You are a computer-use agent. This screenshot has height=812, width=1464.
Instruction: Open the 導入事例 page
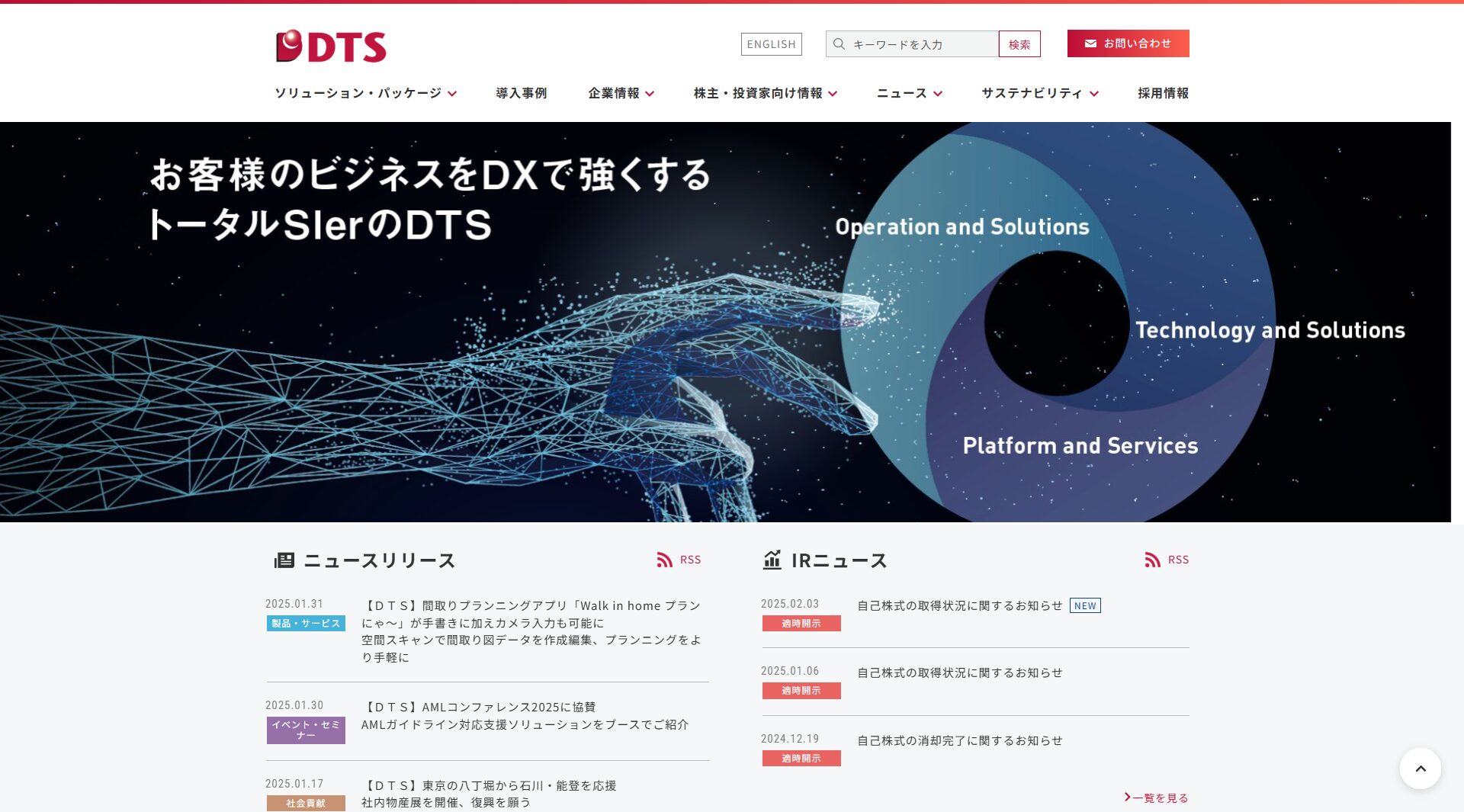pos(522,93)
